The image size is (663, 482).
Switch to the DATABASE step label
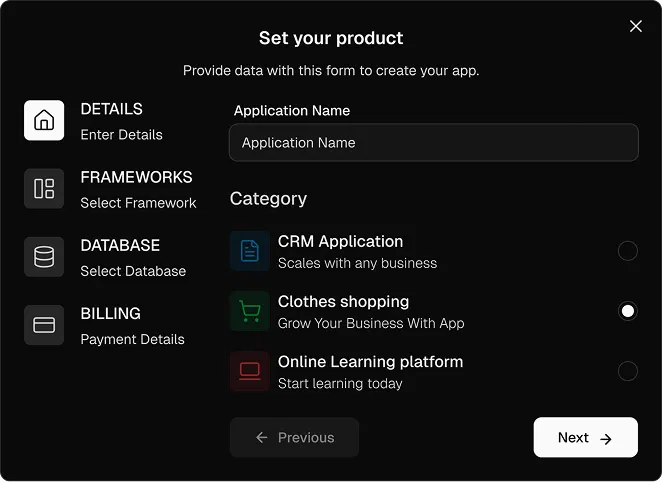tap(120, 245)
